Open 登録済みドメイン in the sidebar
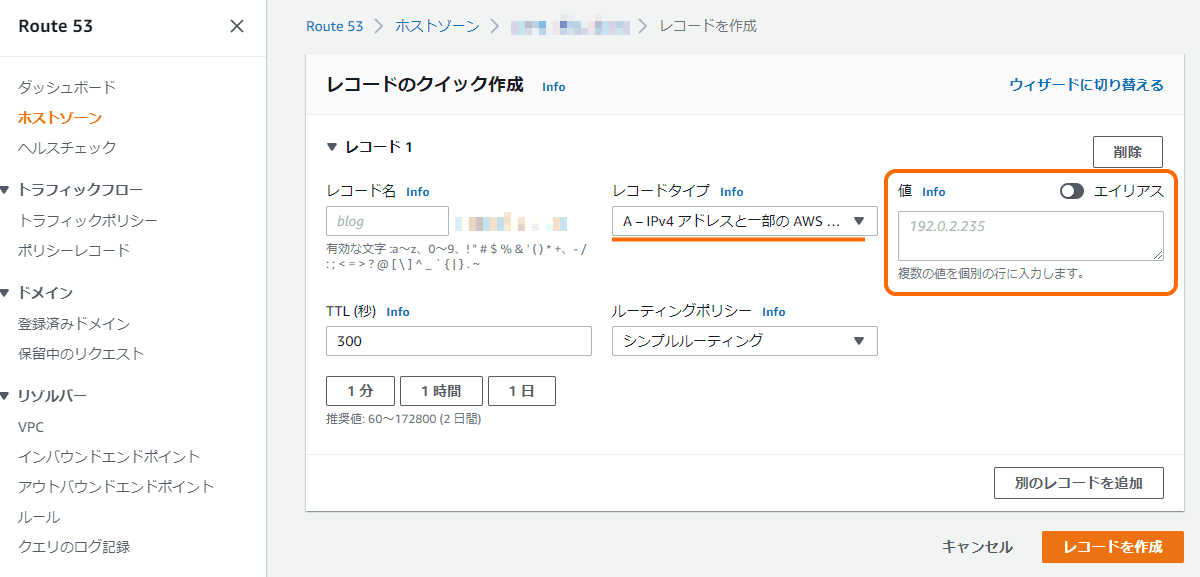The width and height of the screenshot is (1200, 577). (x=74, y=324)
